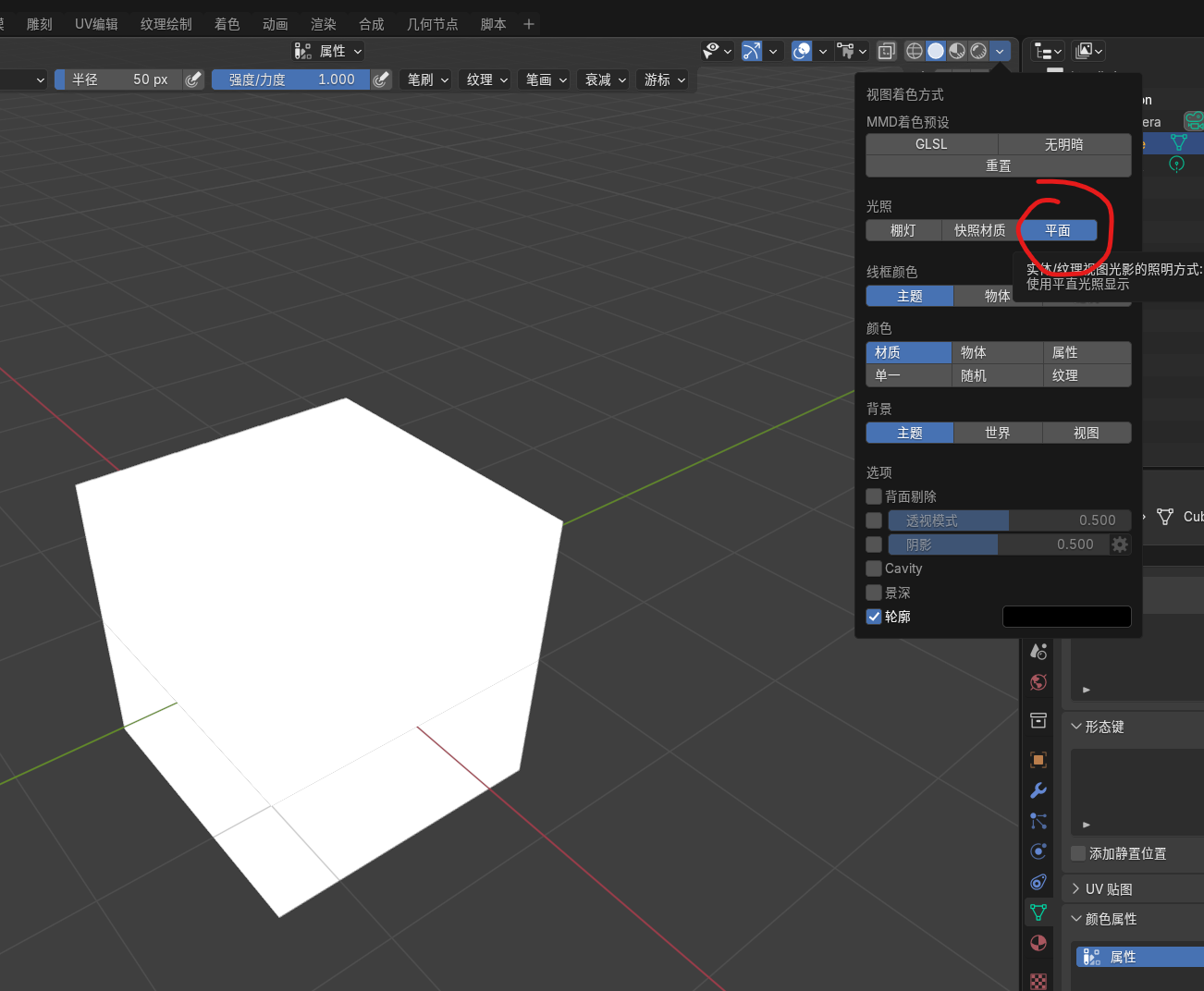Open Collection properties tab icon
1204x991 pixels.
click(x=1038, y=720)
